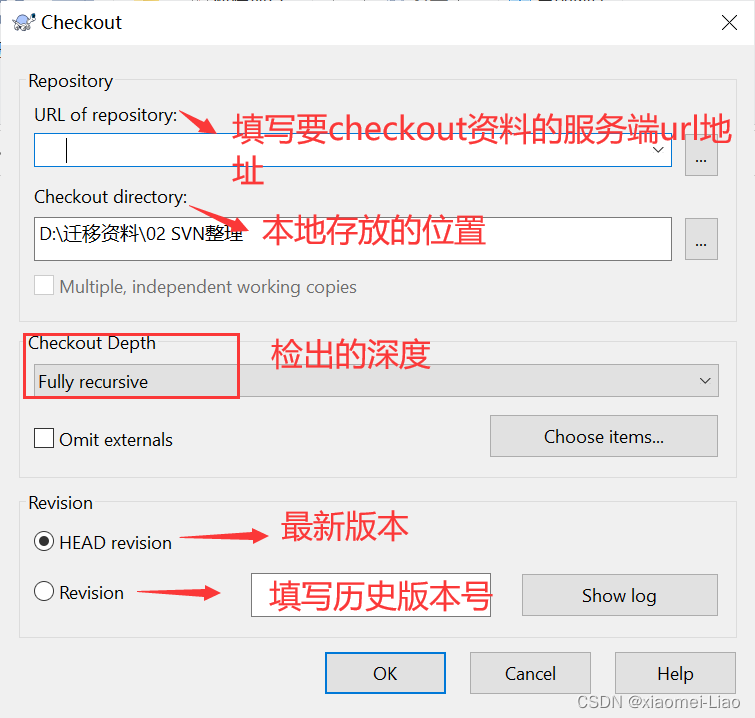Open the Checkout Depth dropdown arrow
755x718 pixels.
click(705, 380)
